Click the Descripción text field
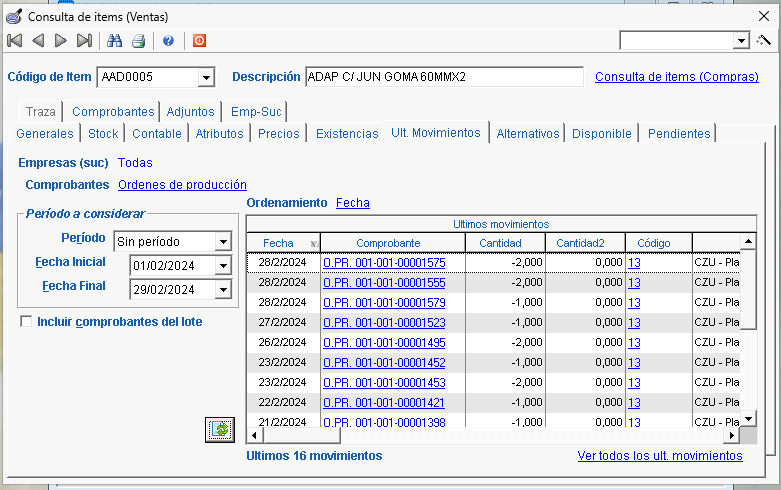 443,77
